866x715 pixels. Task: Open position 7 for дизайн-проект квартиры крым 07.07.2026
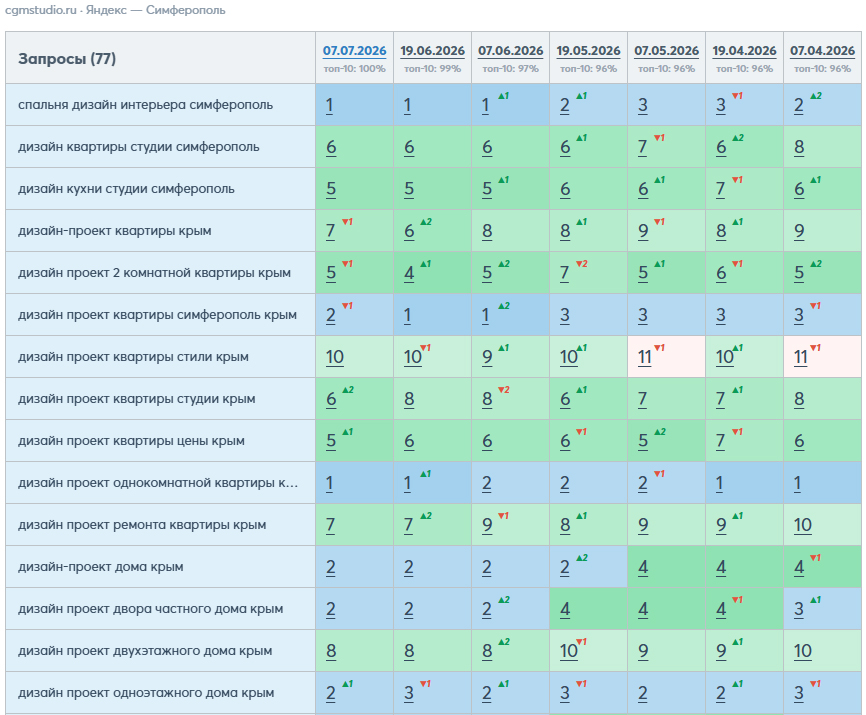click(330, 231)
